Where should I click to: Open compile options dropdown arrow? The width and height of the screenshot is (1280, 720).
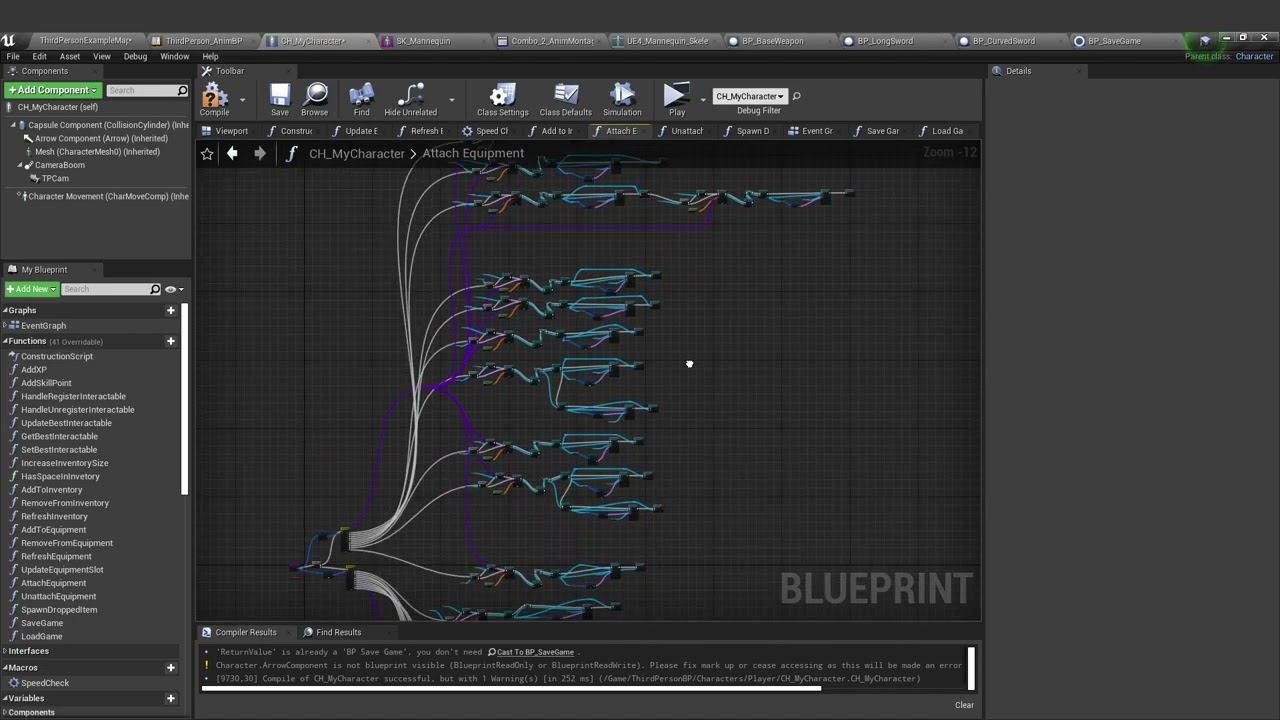point(242,99)
